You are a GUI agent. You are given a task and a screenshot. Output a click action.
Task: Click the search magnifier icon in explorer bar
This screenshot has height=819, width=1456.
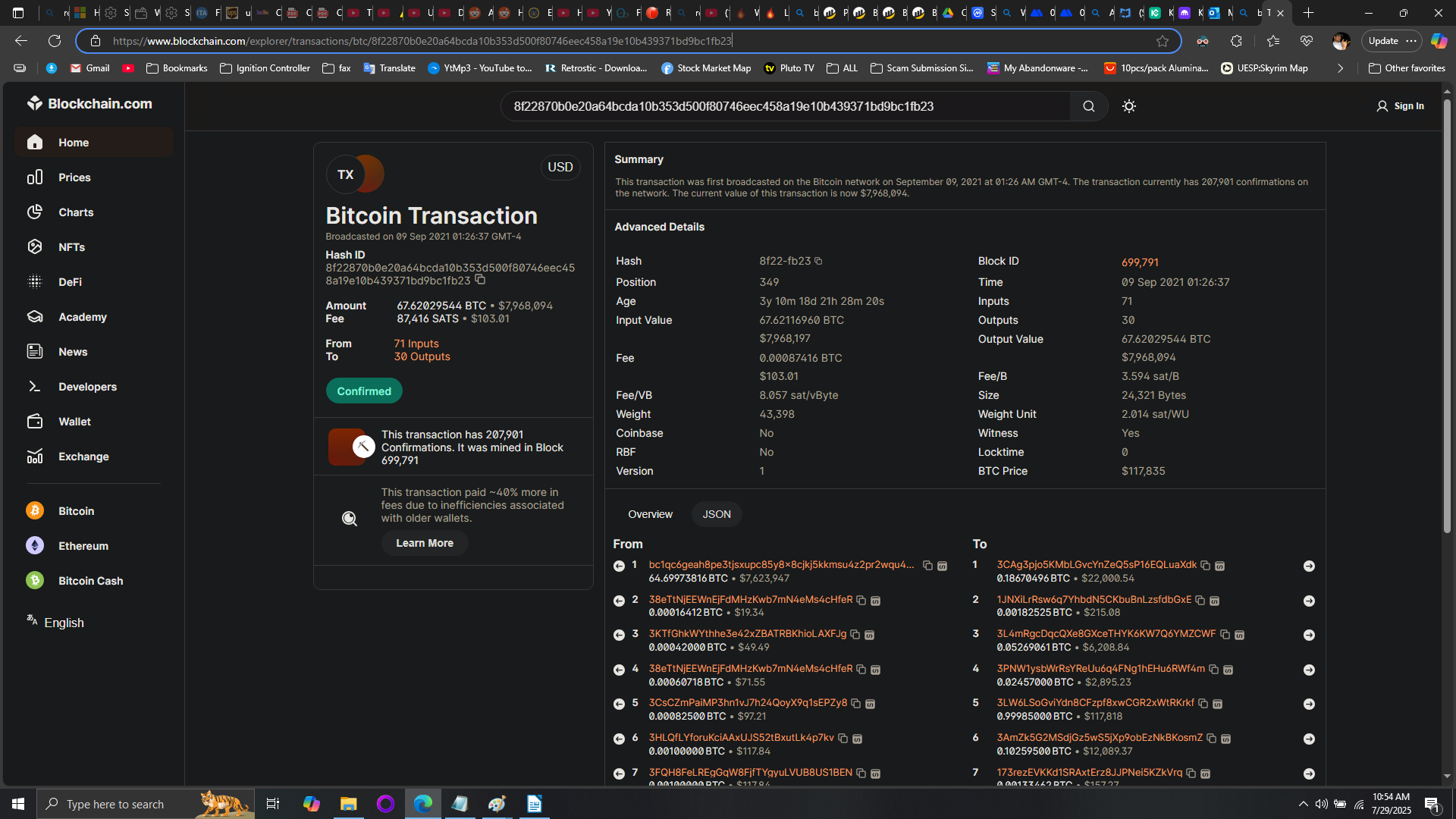tap(1088, 106)
